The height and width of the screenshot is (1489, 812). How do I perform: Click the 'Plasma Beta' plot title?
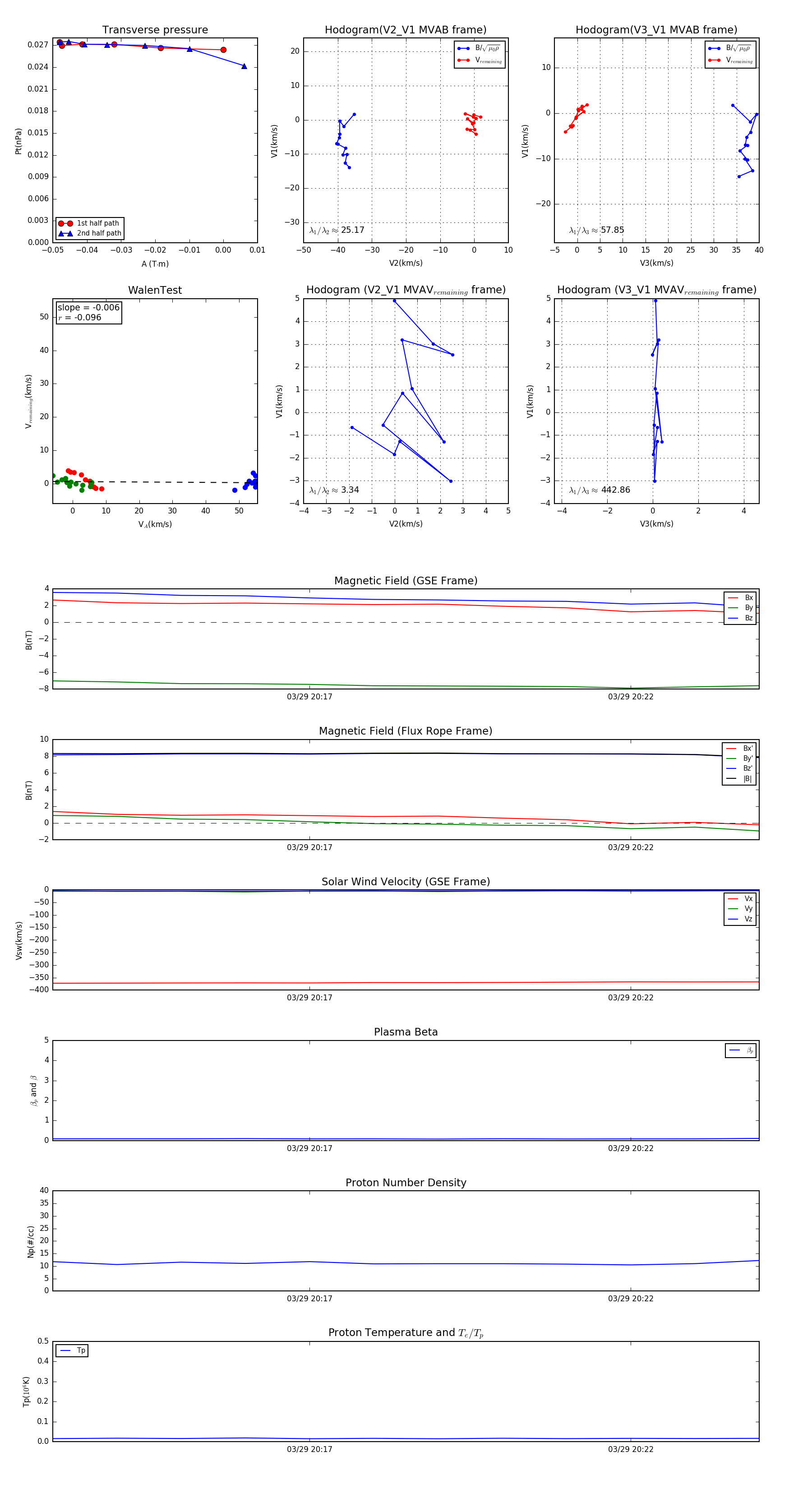(406, 1032)
